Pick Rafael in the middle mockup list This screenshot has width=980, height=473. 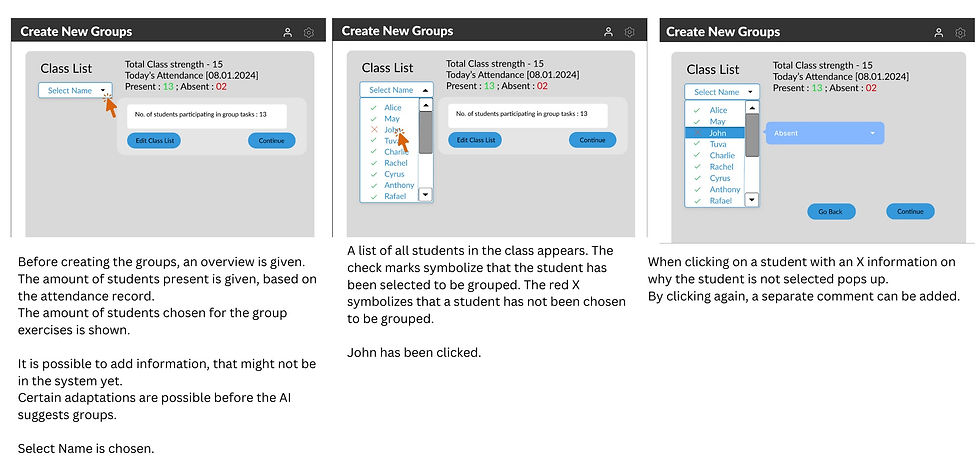point(396,196)
